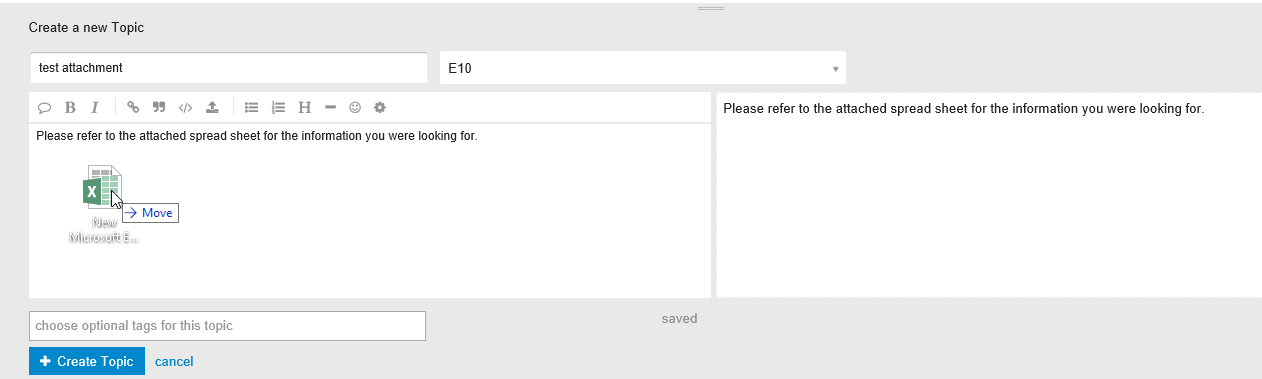Image resolution: width=1262 pixels, height=379 pixels.
Task: Click the cancel link
Action: [174, 362]
